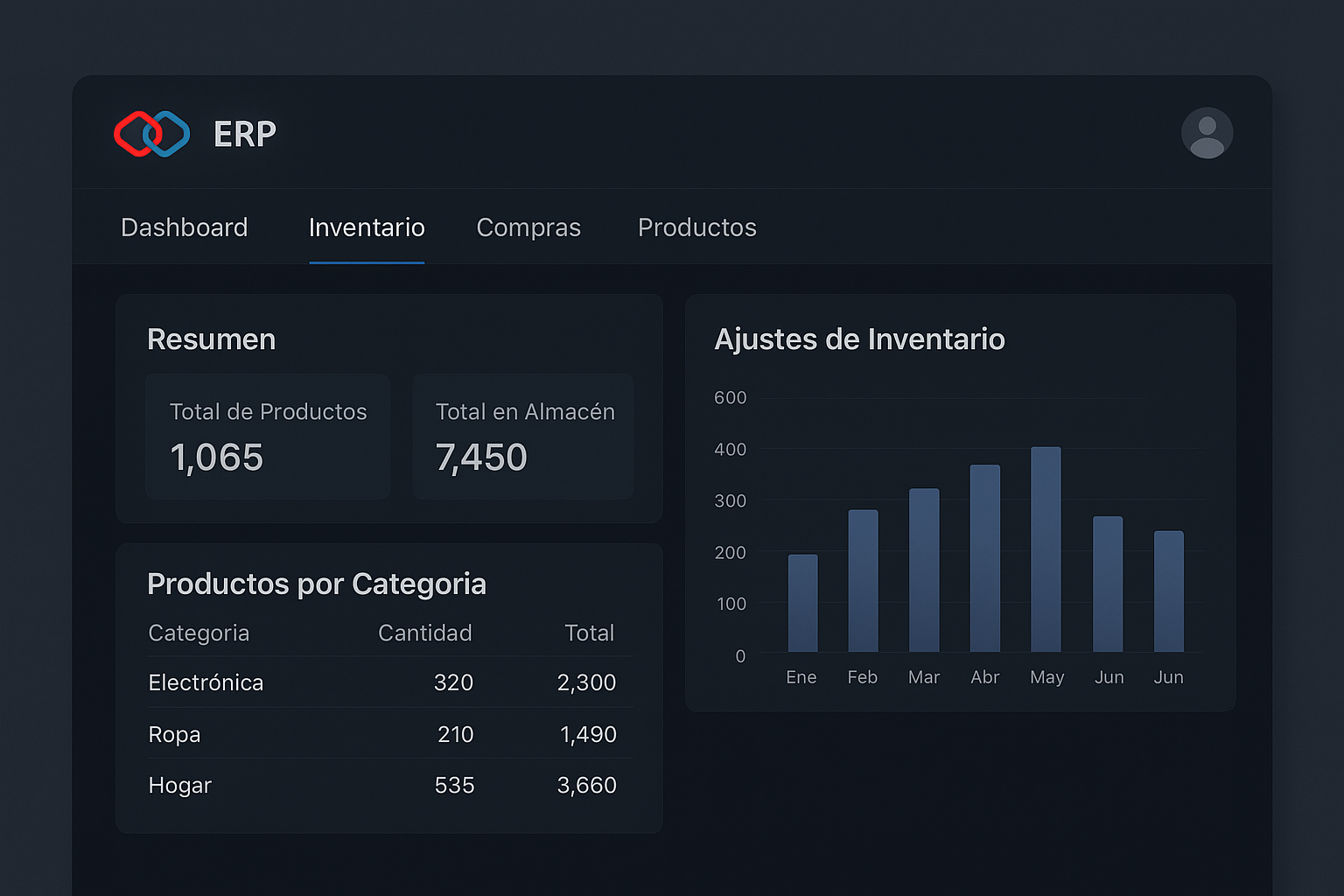Click the ERP logo icon

(x=151, y=133)
